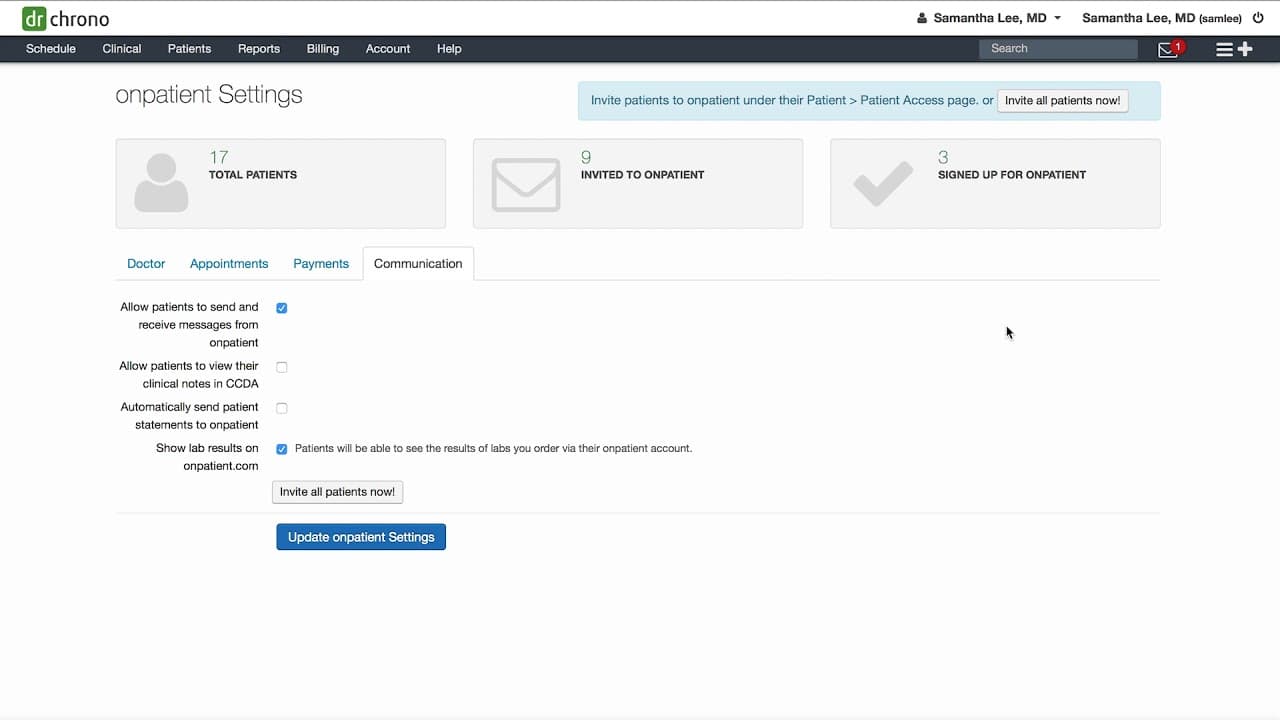Uncheck allow patients to send and receive messages
The height and width of the screenshot is (720, 1280).
tap(282, 308)
